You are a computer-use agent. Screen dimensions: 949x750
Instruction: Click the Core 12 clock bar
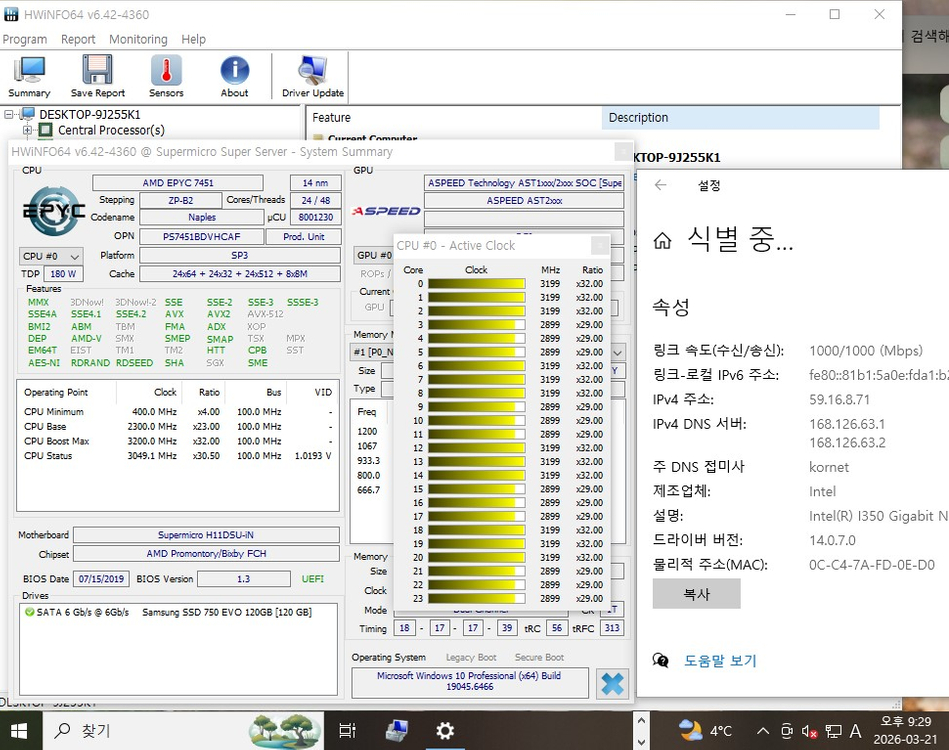476,448
